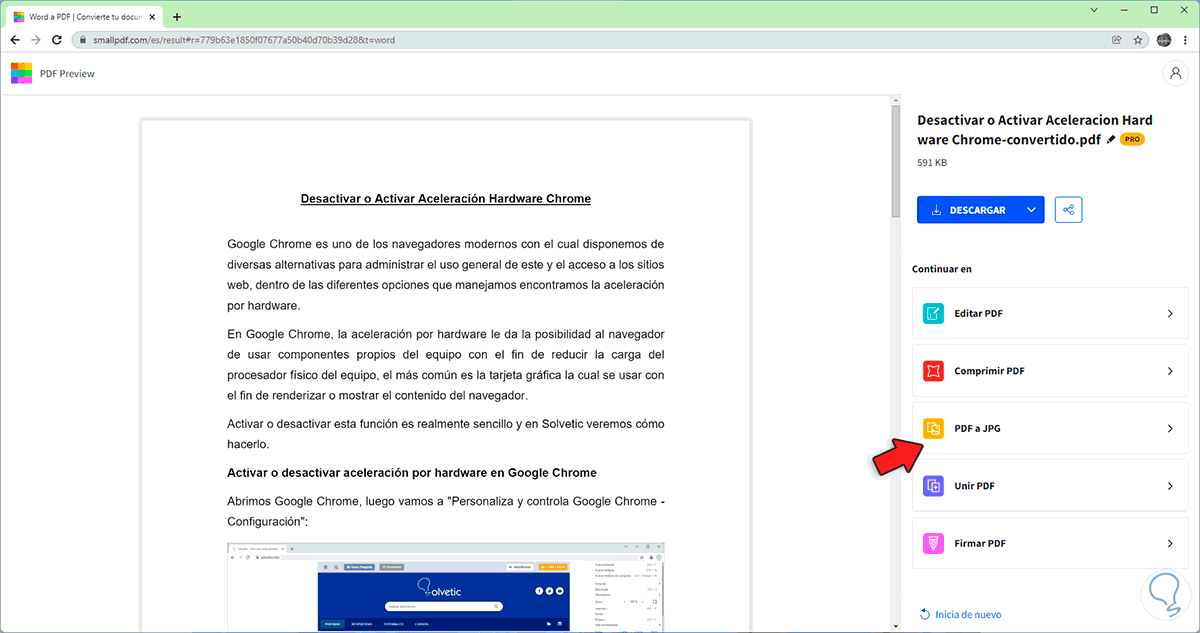The width and height of the screenshot is (1200, 633).
Task: Click the PDF a JPG yellow icon
Action: pos(933,428)
